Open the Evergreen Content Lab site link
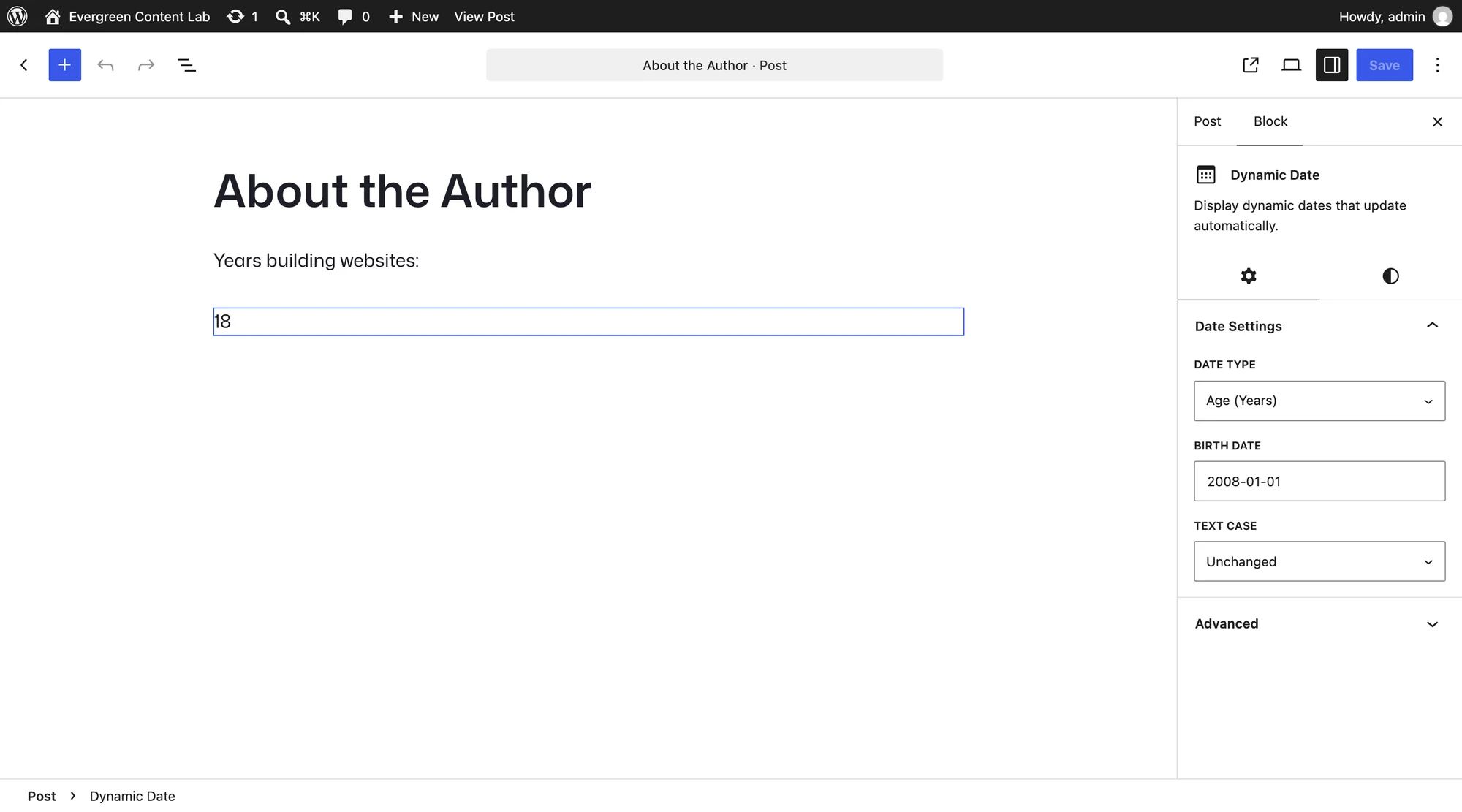This screenshot has width=1462, height=812. [127, 16]
